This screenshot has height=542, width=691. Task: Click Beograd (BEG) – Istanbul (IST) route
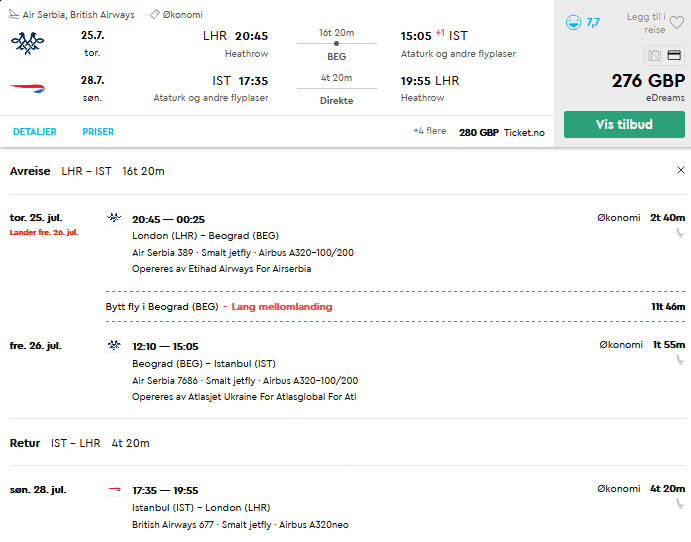point(204,364)
